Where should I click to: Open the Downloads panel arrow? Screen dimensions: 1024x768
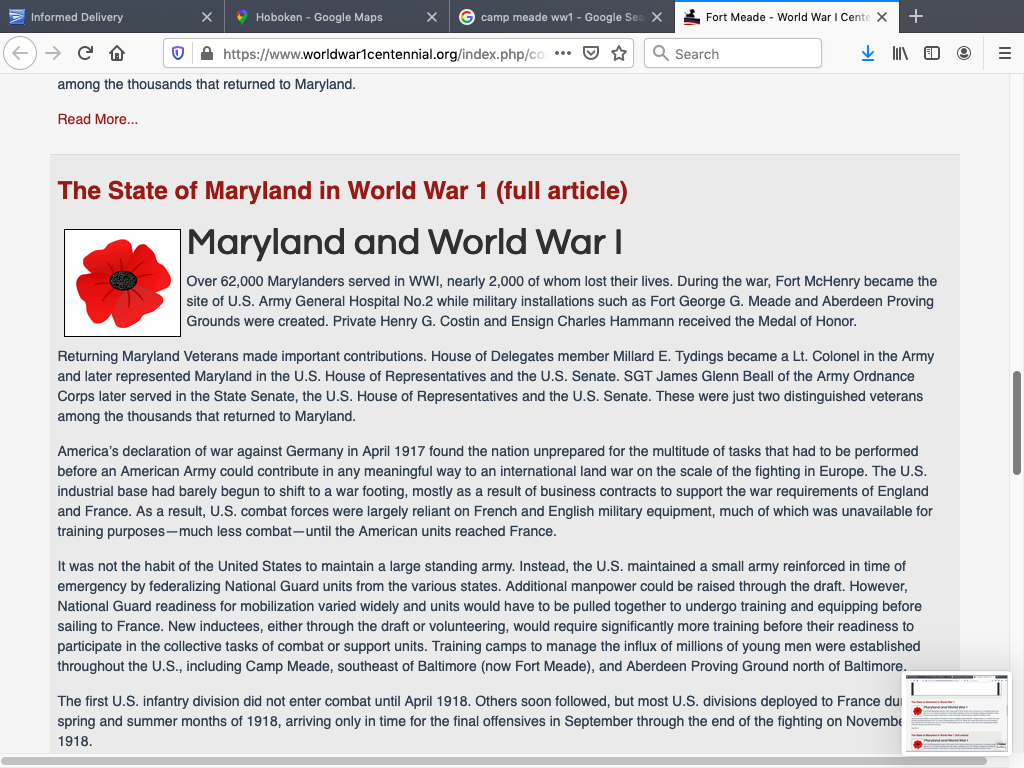[x=868, y=53]
